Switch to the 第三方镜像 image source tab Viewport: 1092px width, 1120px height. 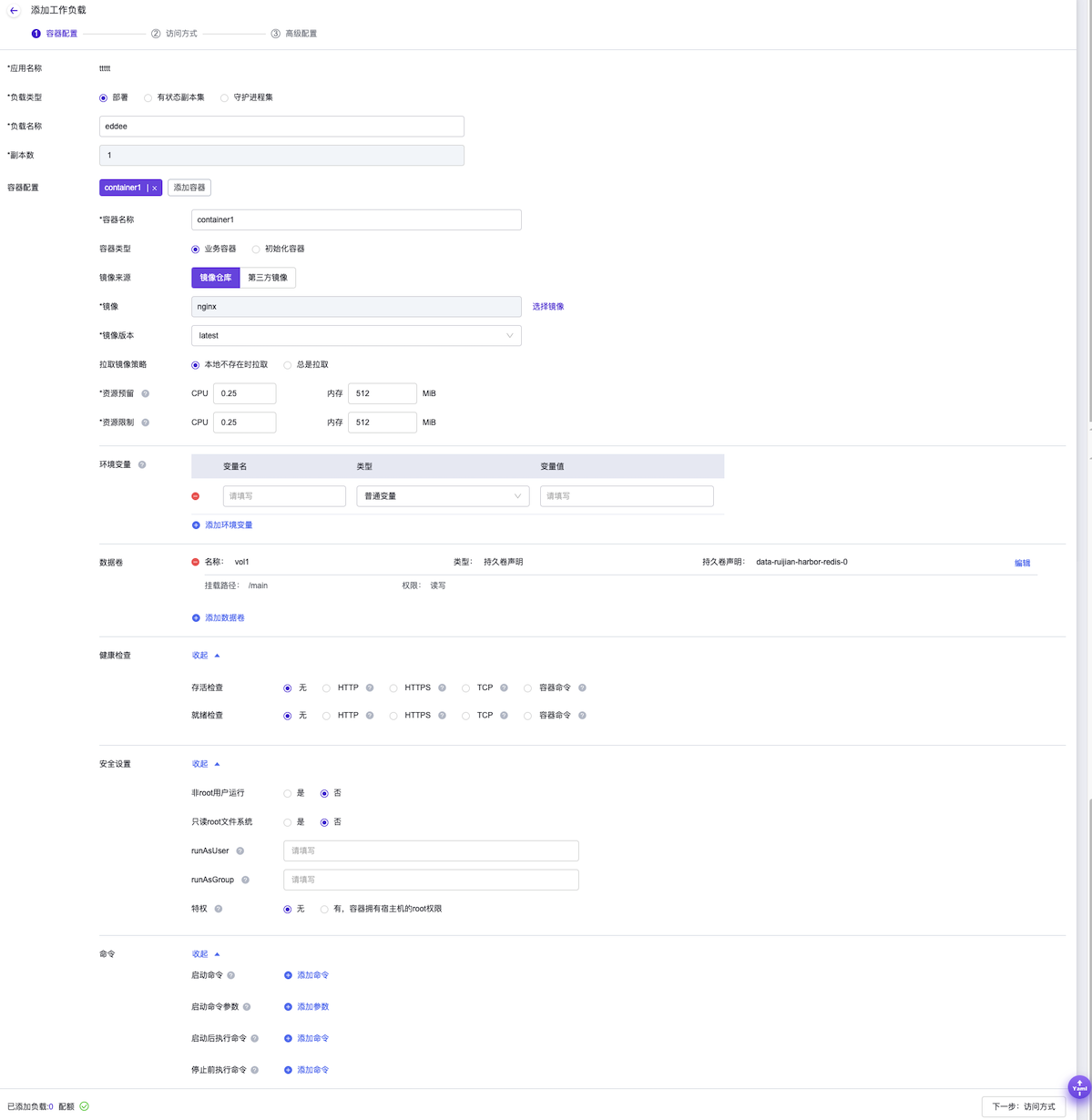point(268,278)
